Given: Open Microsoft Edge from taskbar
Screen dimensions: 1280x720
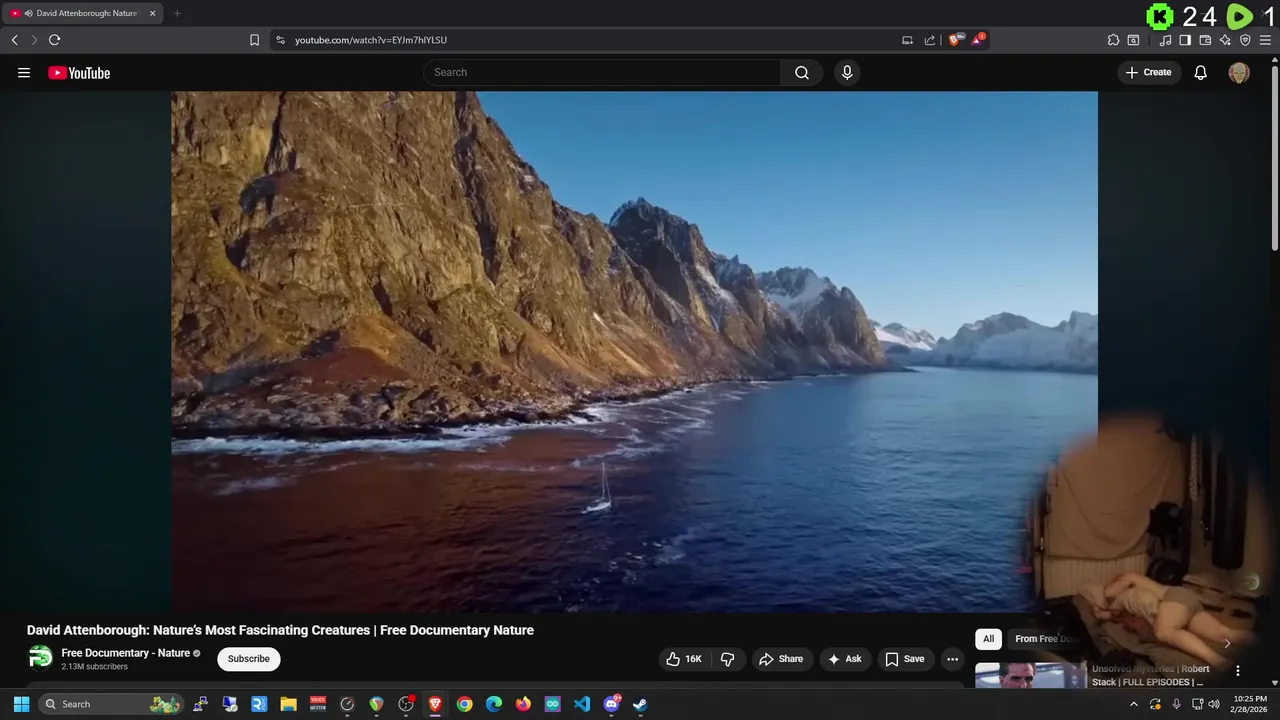Looking at the screenshot, I should tap(494, 704).
